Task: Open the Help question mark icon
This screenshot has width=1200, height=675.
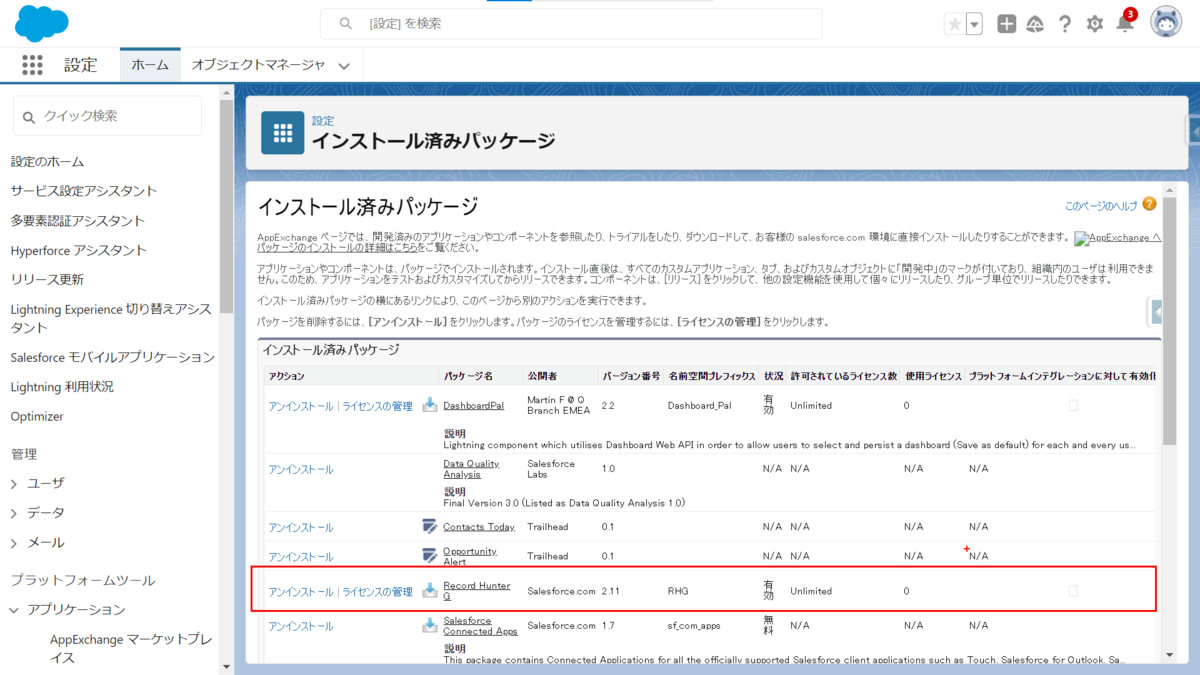Action: click(x=1065, y=24)
